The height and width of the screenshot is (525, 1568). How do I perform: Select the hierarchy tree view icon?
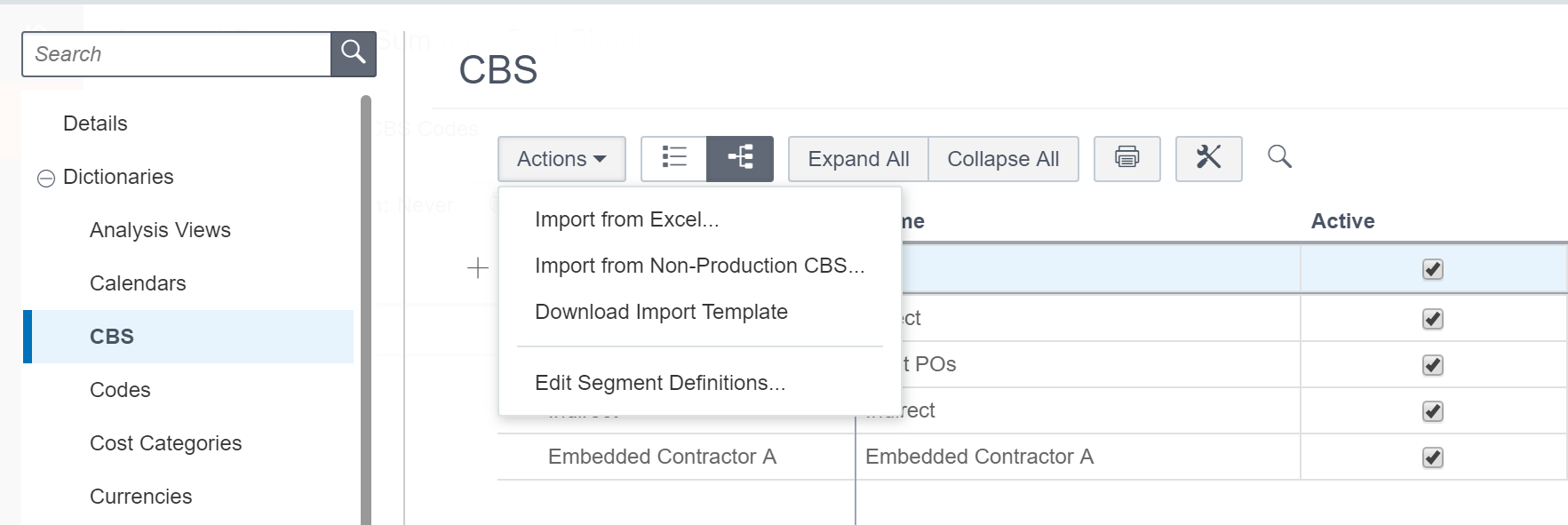coord(740,159)
